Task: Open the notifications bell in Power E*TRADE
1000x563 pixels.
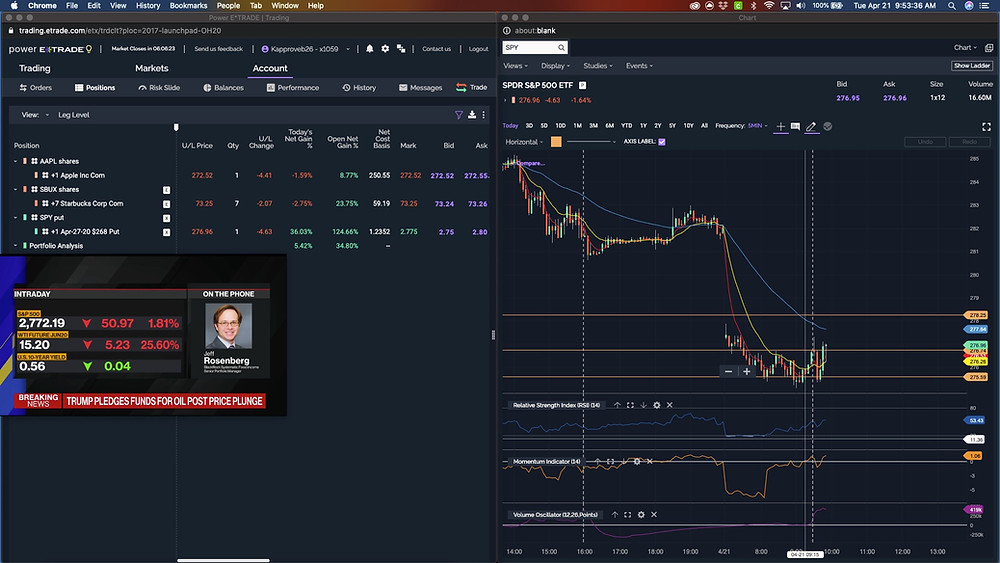Action: [369, 48]
